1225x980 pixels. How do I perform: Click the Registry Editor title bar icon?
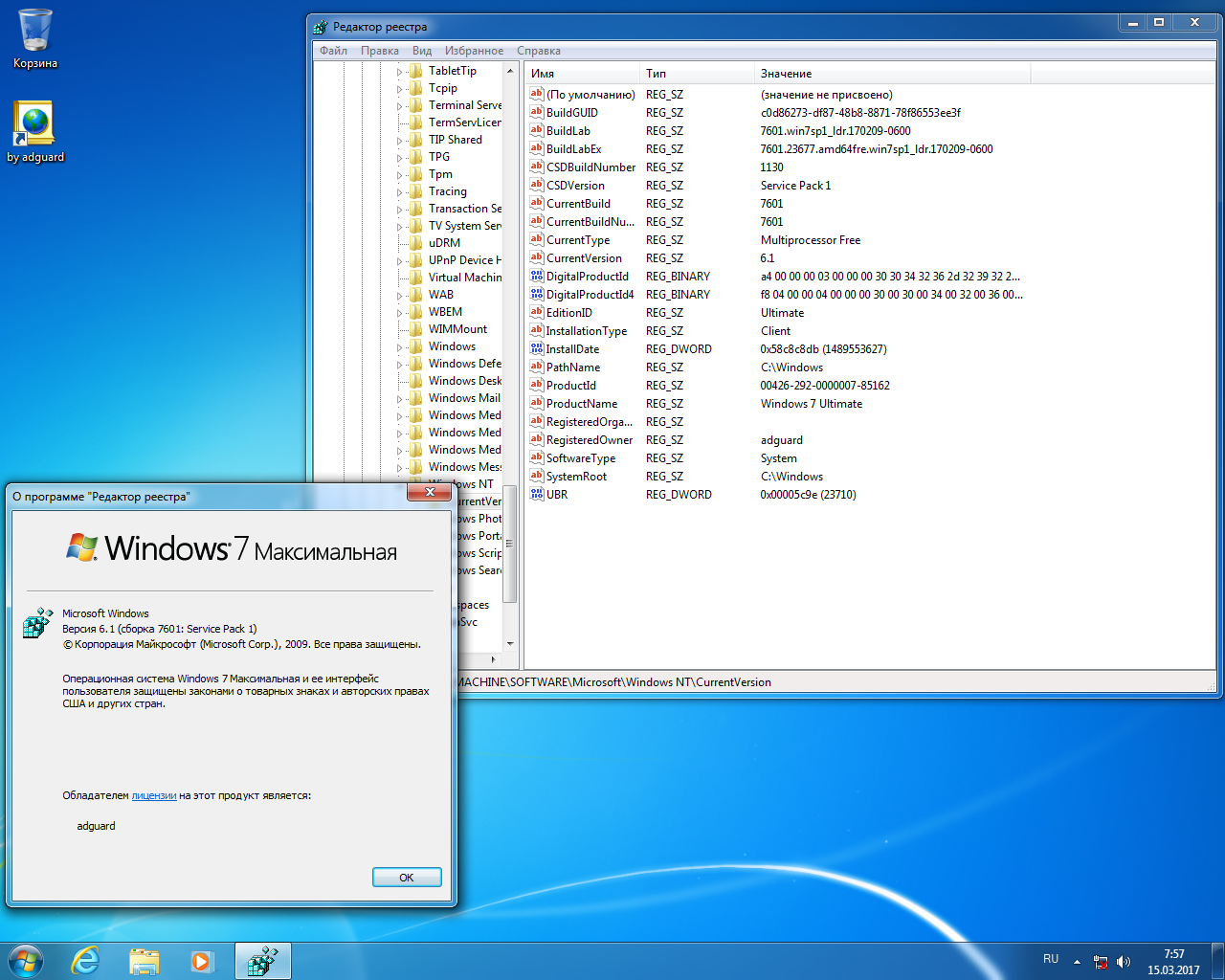321,27
